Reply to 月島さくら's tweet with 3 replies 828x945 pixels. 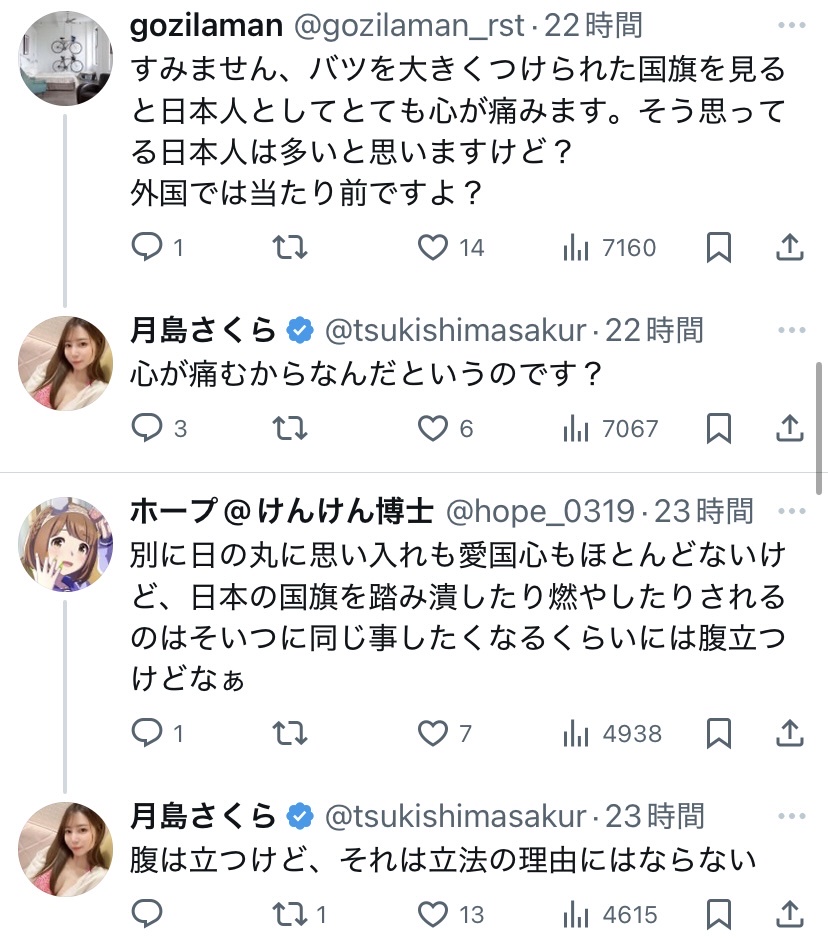click(148, 429)
